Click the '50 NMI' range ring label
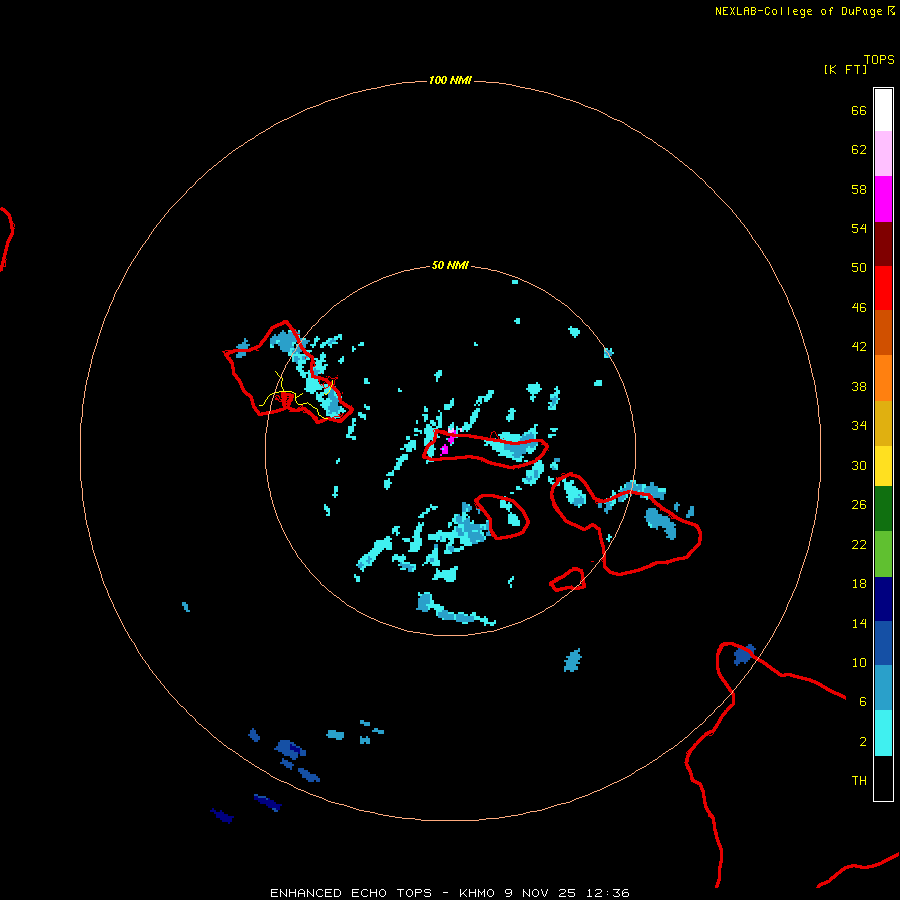This screenshot has height=900, width=900. click(x=450, y=265)
